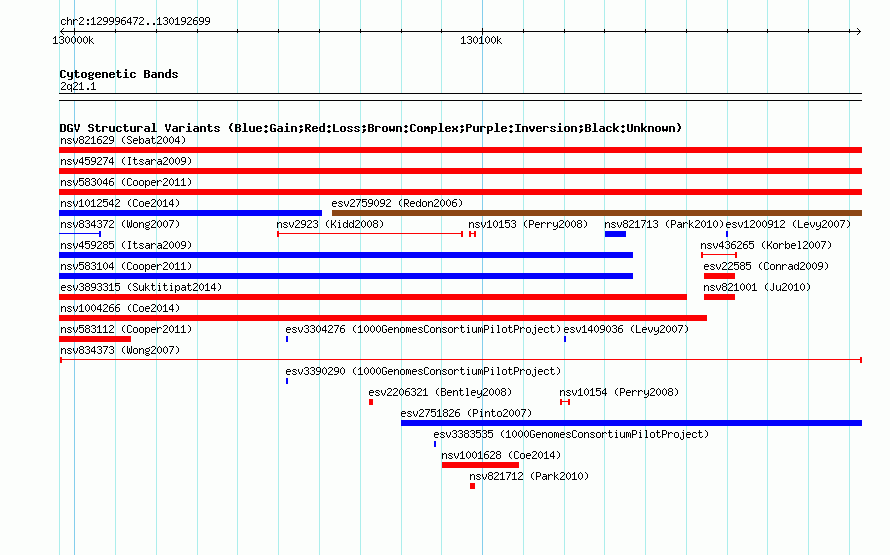The width and height of the screenshot is (890, 555).
Task: Open the nsv459285 (Itsara2009) blue gain bar
Action: pos(346,255)
